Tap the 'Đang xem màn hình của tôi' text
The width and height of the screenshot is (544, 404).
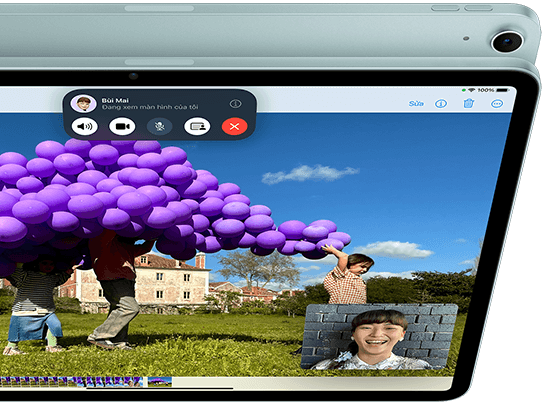point(150,107)
